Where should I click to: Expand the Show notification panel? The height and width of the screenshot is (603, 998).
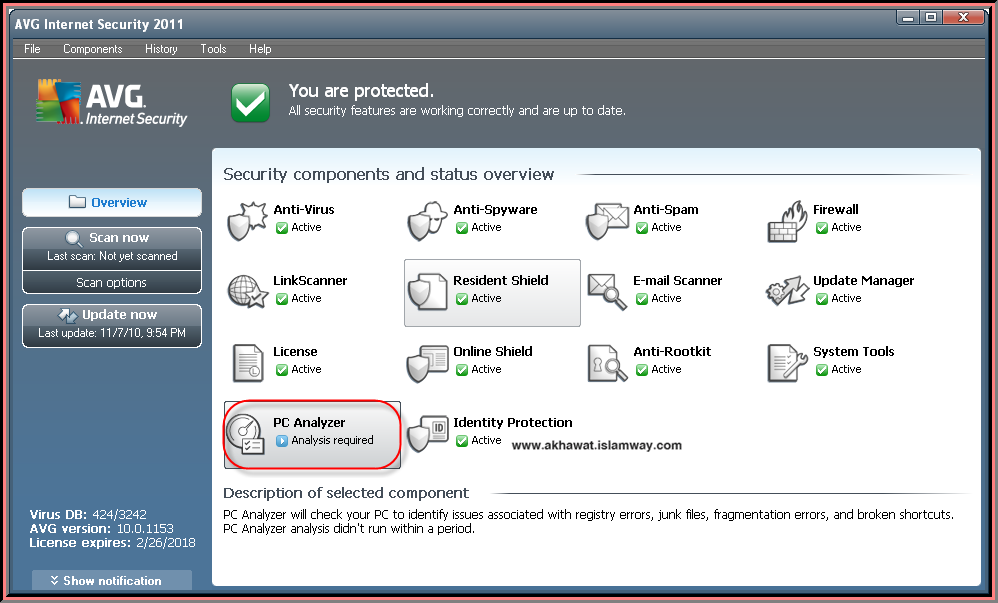tap(112, 580)
